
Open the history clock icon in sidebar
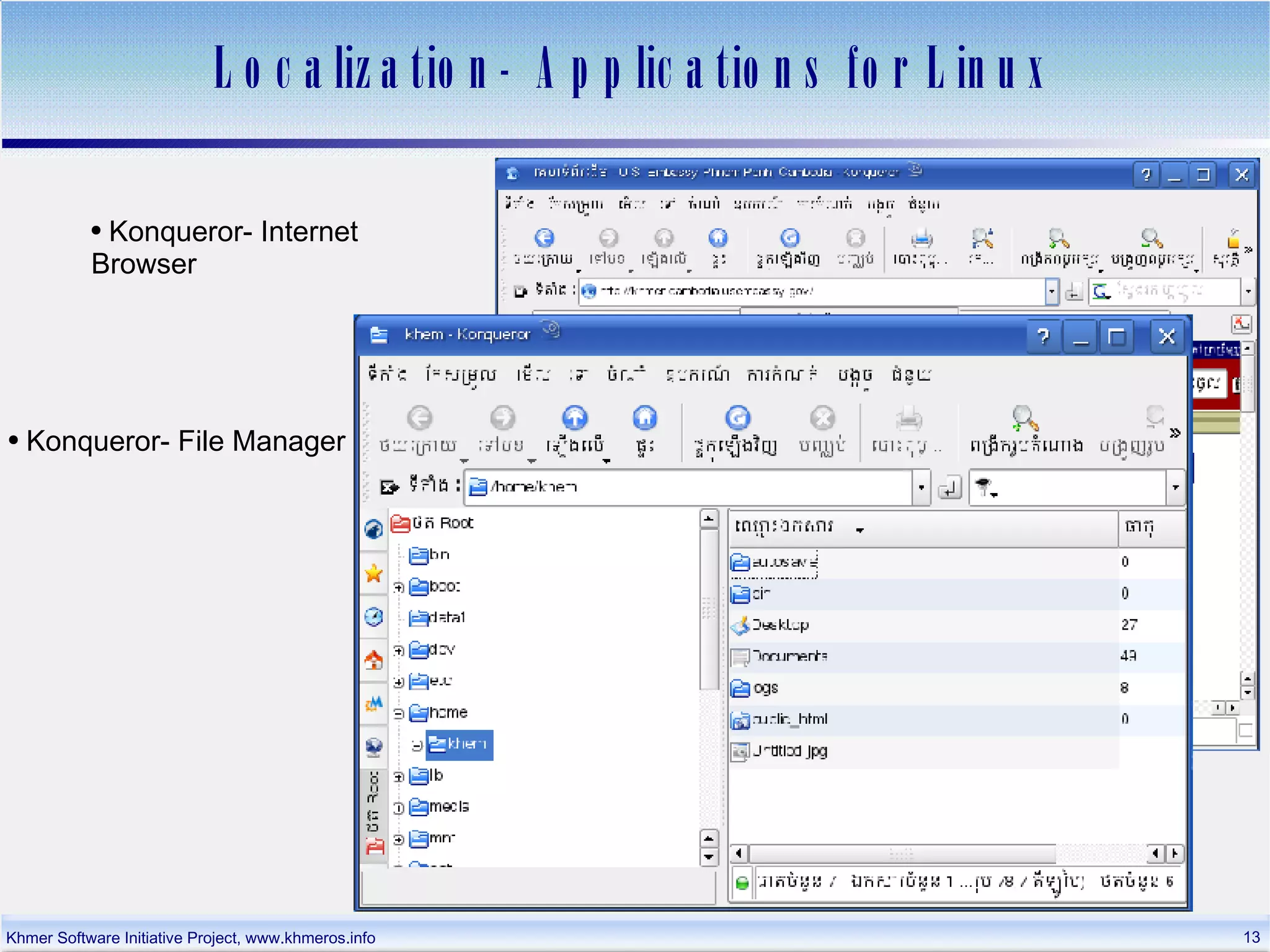point(374,616)
